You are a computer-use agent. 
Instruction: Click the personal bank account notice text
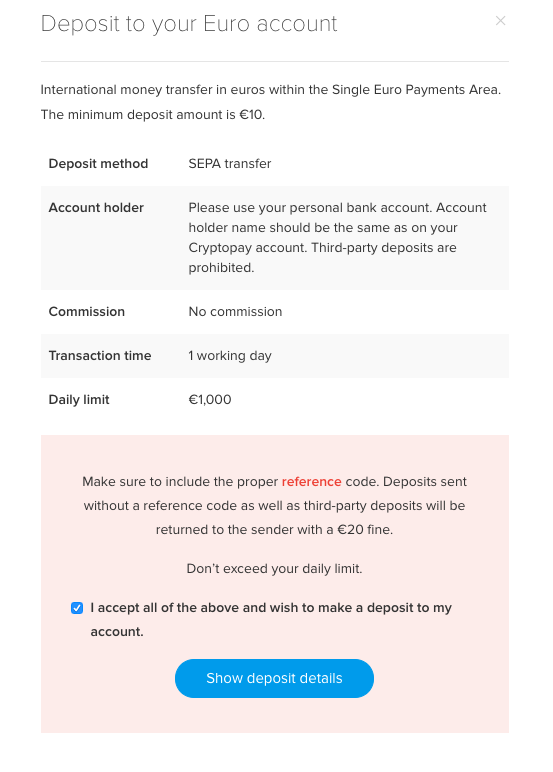point(337,237)
